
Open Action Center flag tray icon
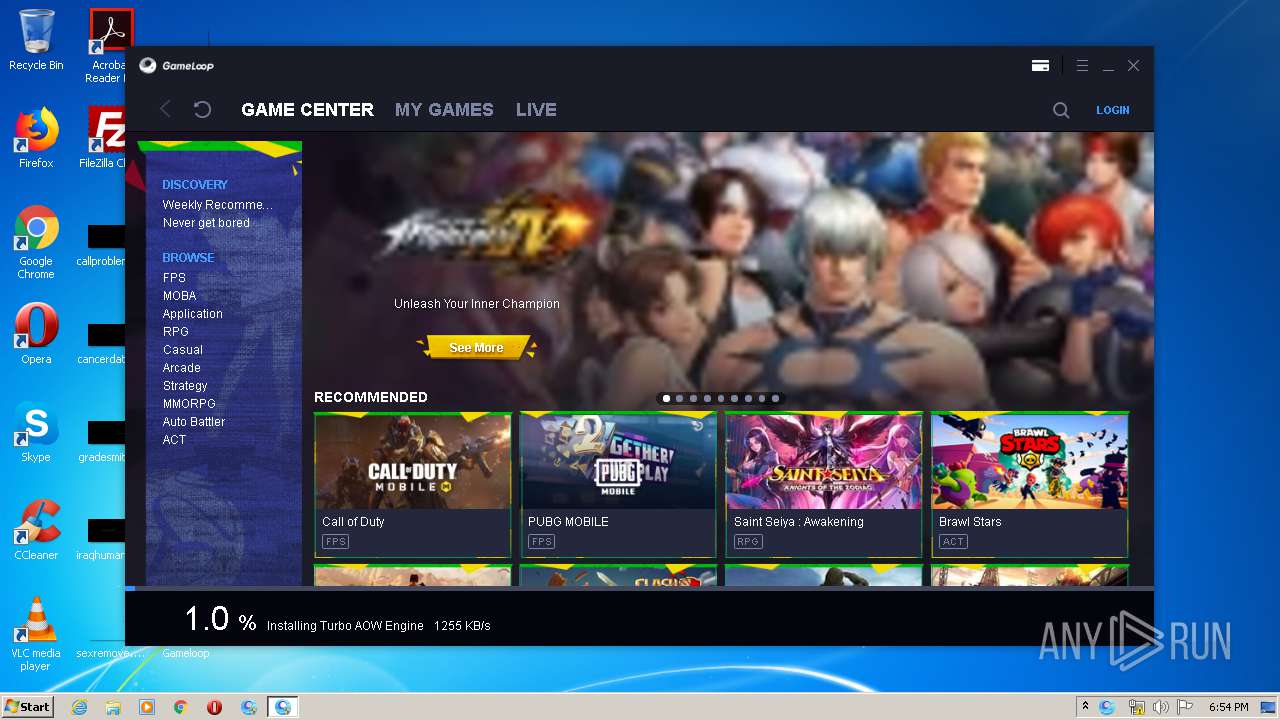pyautogui.click(x=1186, y=707)
